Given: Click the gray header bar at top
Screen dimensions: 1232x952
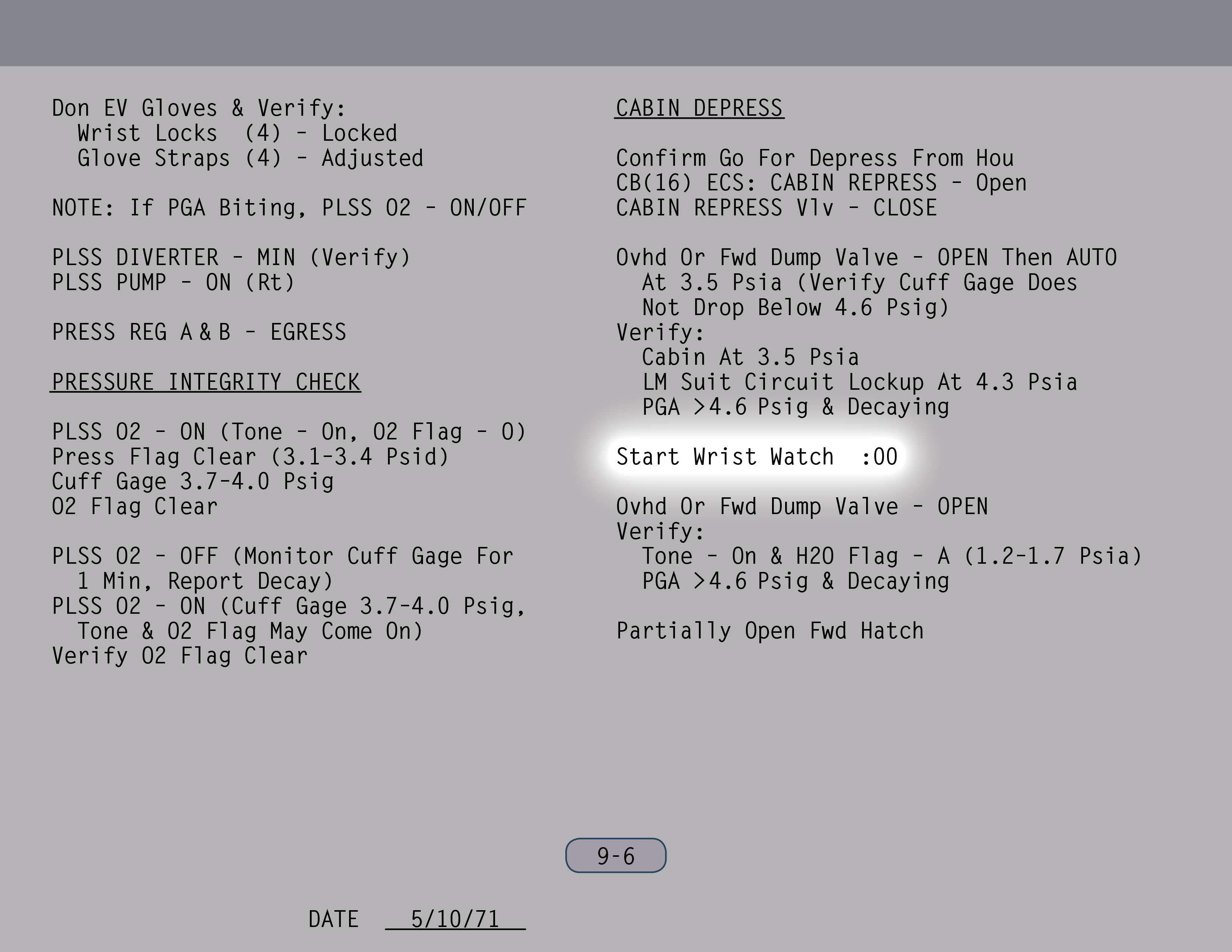Looking at the screenshot, I should tap(616, 33).
